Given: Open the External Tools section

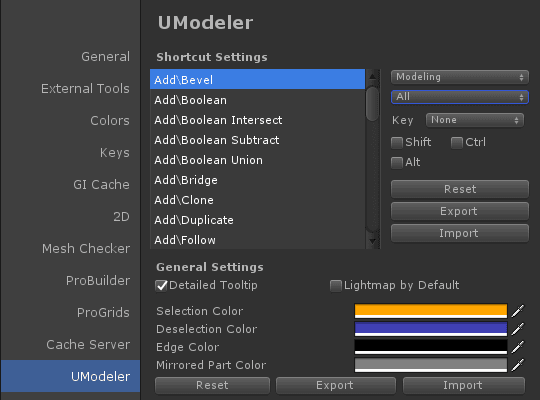Looking at the screenshot, I should (x=85, y=89).
